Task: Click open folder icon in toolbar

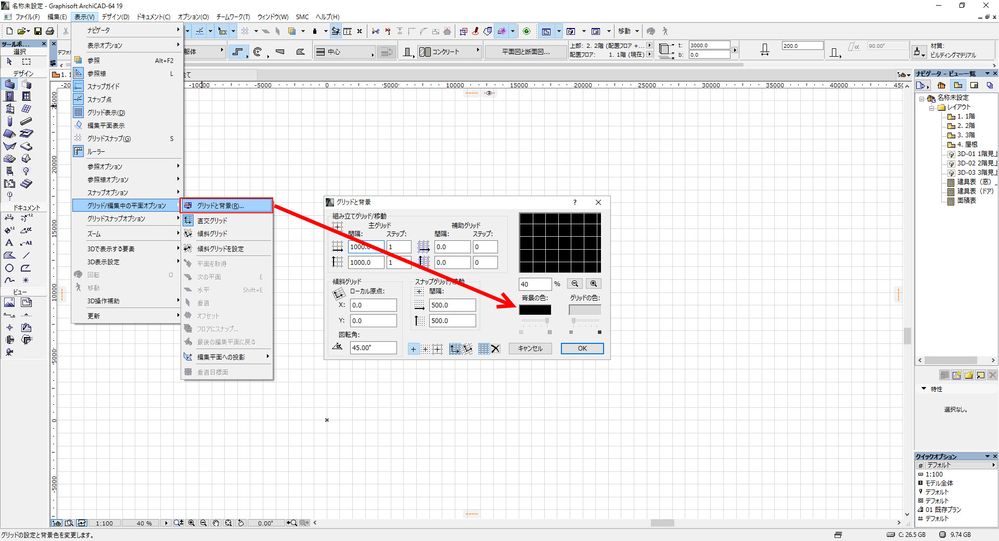Action: click(23, 31)
